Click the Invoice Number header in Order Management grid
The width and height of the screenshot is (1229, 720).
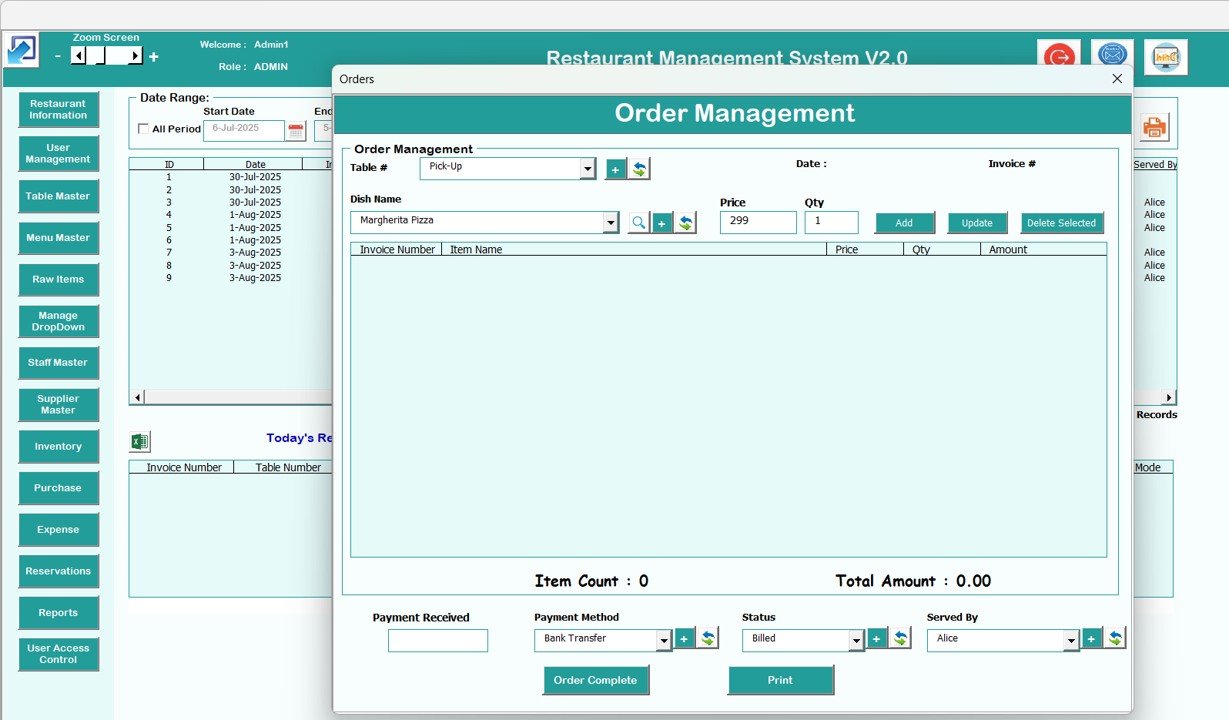pyautogui.click(x=397, y=249)
